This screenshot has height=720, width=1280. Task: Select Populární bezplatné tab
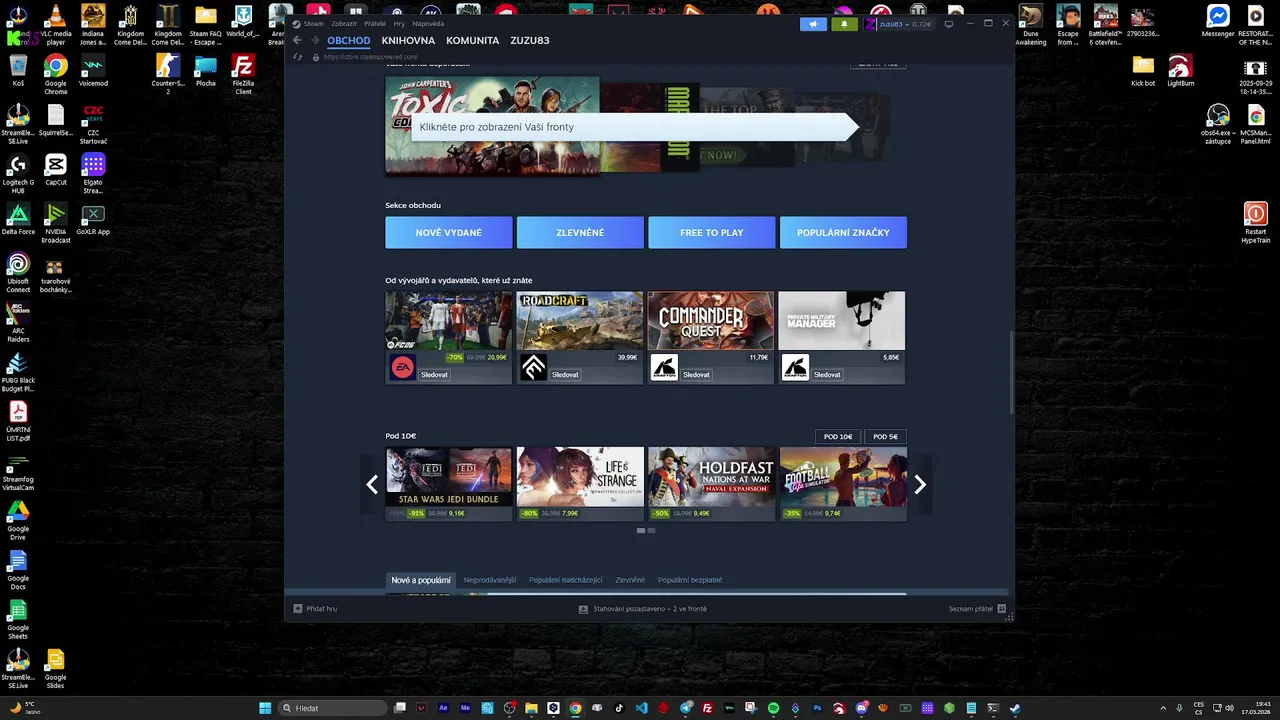tap(690, 580)
